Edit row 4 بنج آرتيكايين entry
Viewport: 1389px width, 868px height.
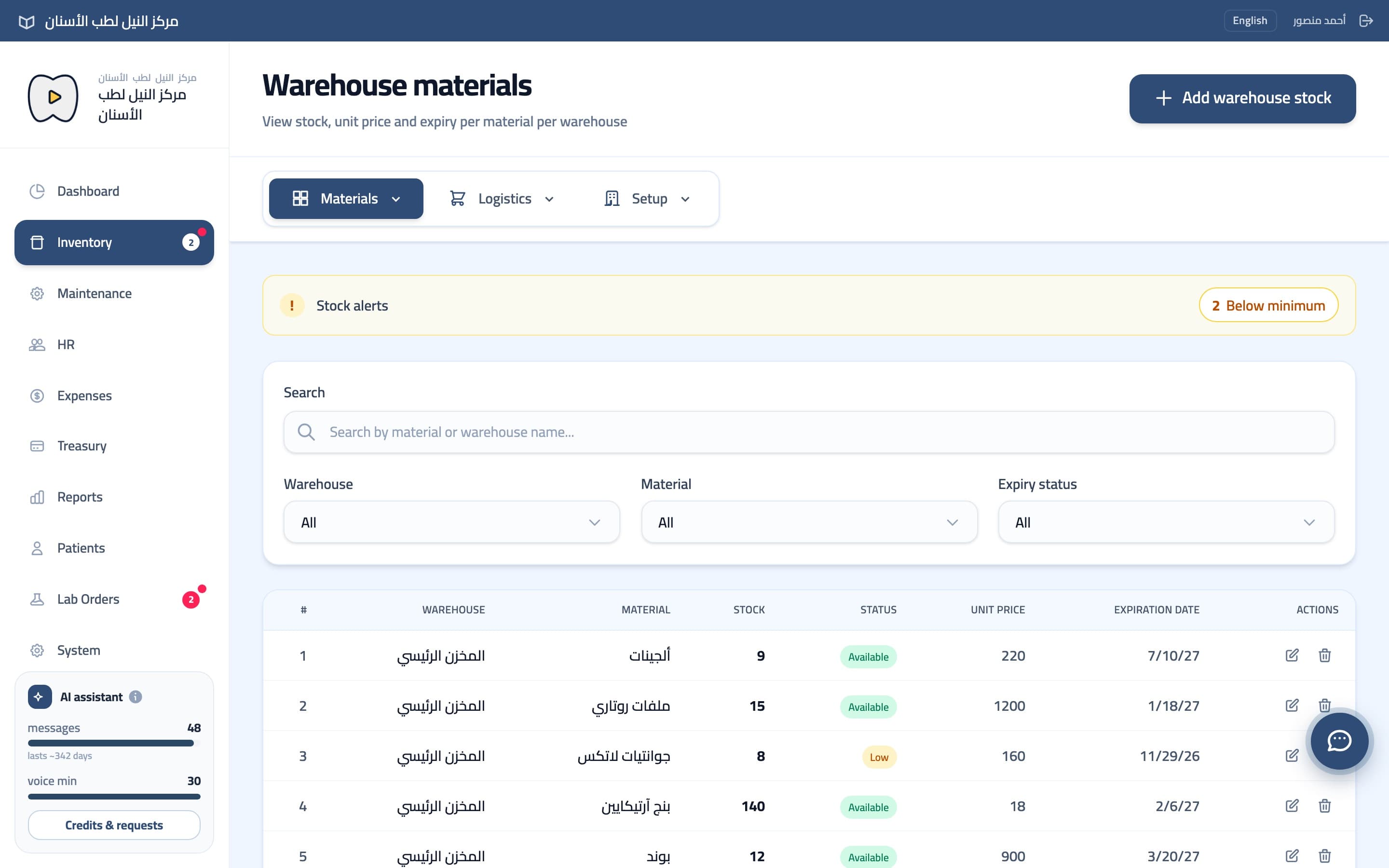click(1292, 805)
